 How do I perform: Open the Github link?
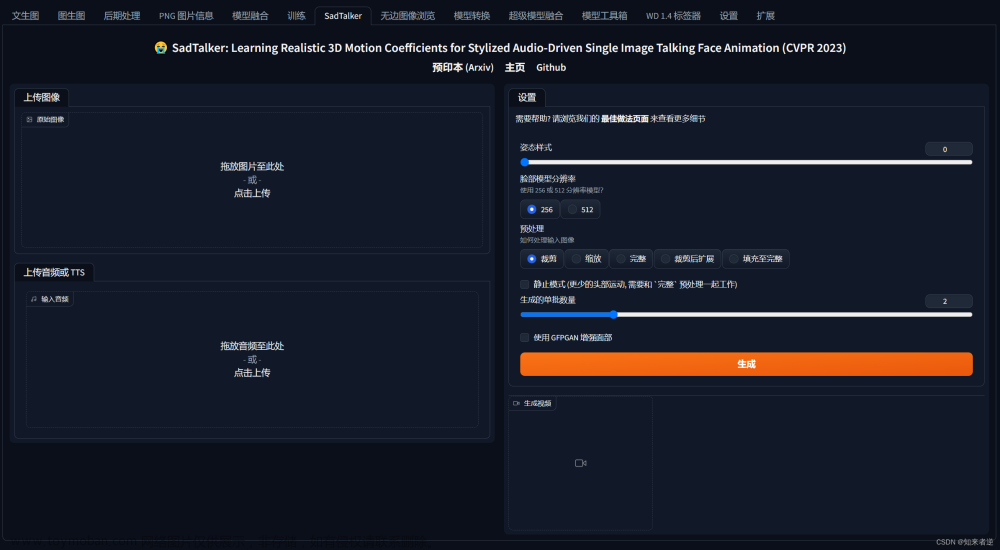551,67
